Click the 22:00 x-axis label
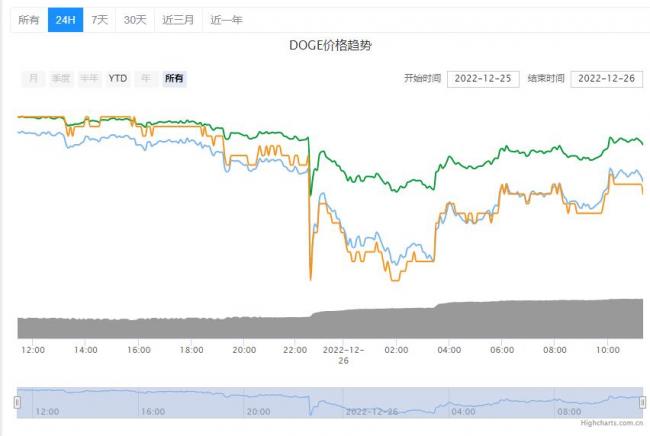This screenshot has height=436, width=650. (295, 350)
